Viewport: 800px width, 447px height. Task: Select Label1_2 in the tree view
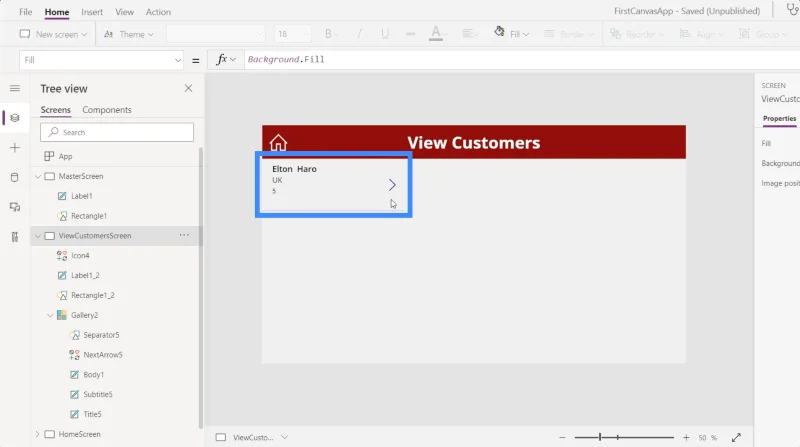(85, 275)
